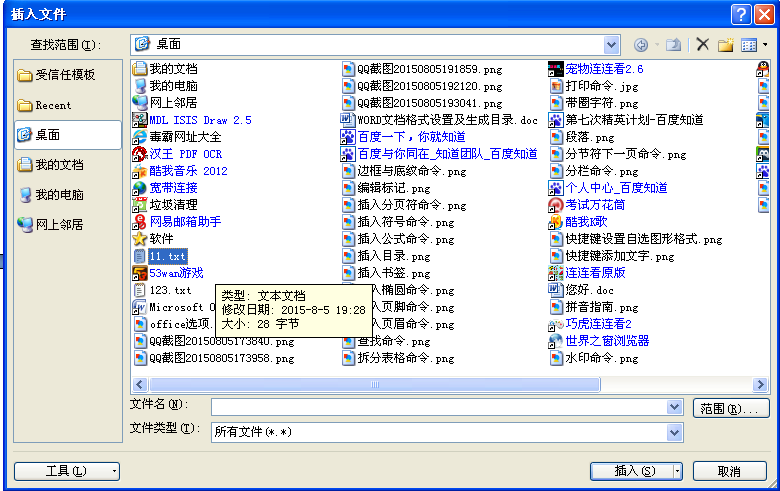Open dropdown arrow beside Back icon
The width and height of the screenshot is (780, 491).
[x=657, y=45]
